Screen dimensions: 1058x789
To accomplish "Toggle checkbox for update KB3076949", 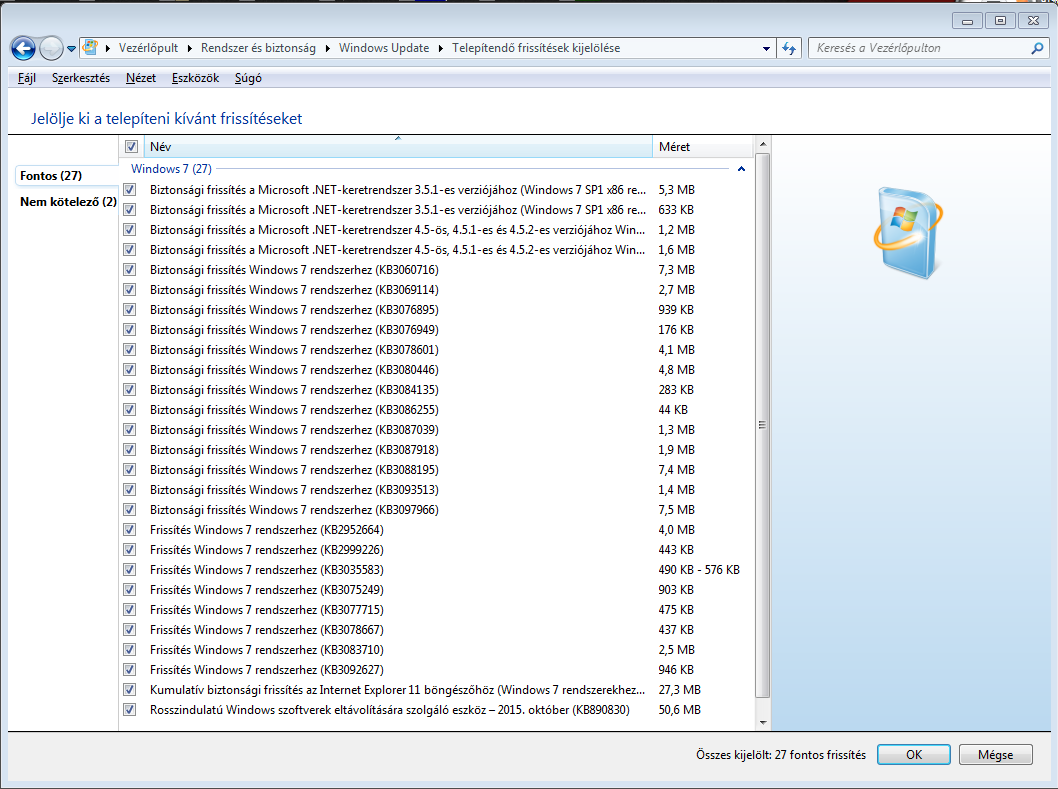I will click(x=130, y=330).
